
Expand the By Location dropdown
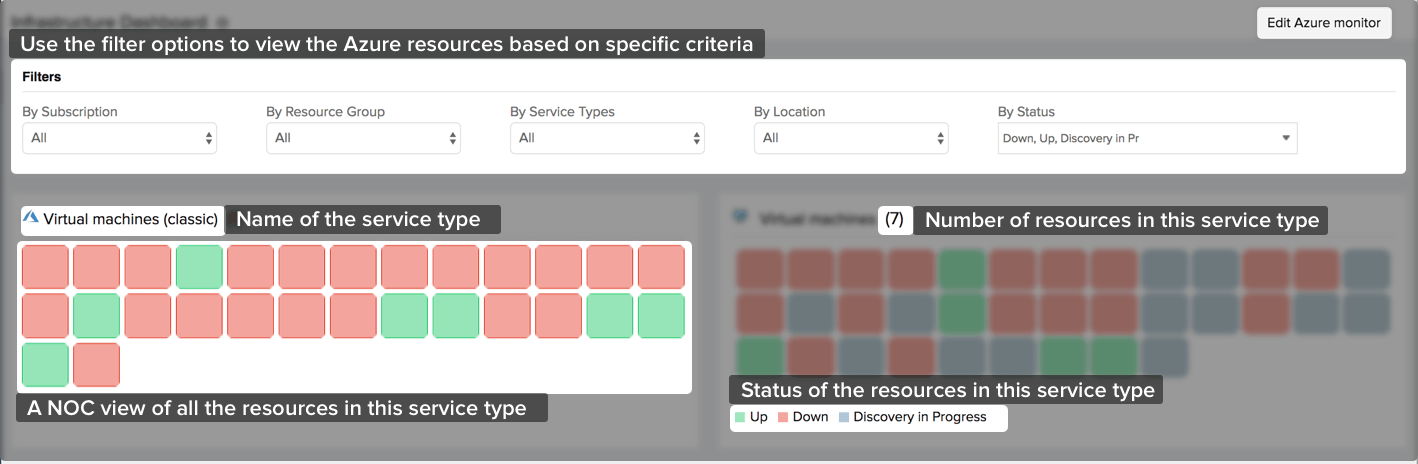pos(851,138)
